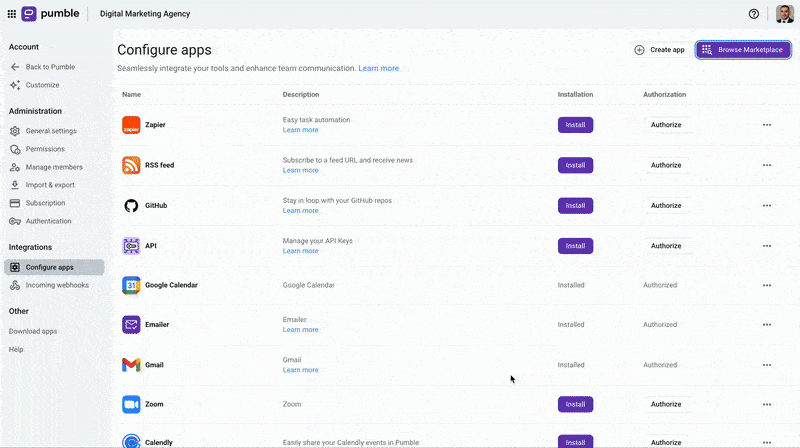The image size is (800, 448).
Task: Open the app grid launcher icon
Action: point(11,14)
